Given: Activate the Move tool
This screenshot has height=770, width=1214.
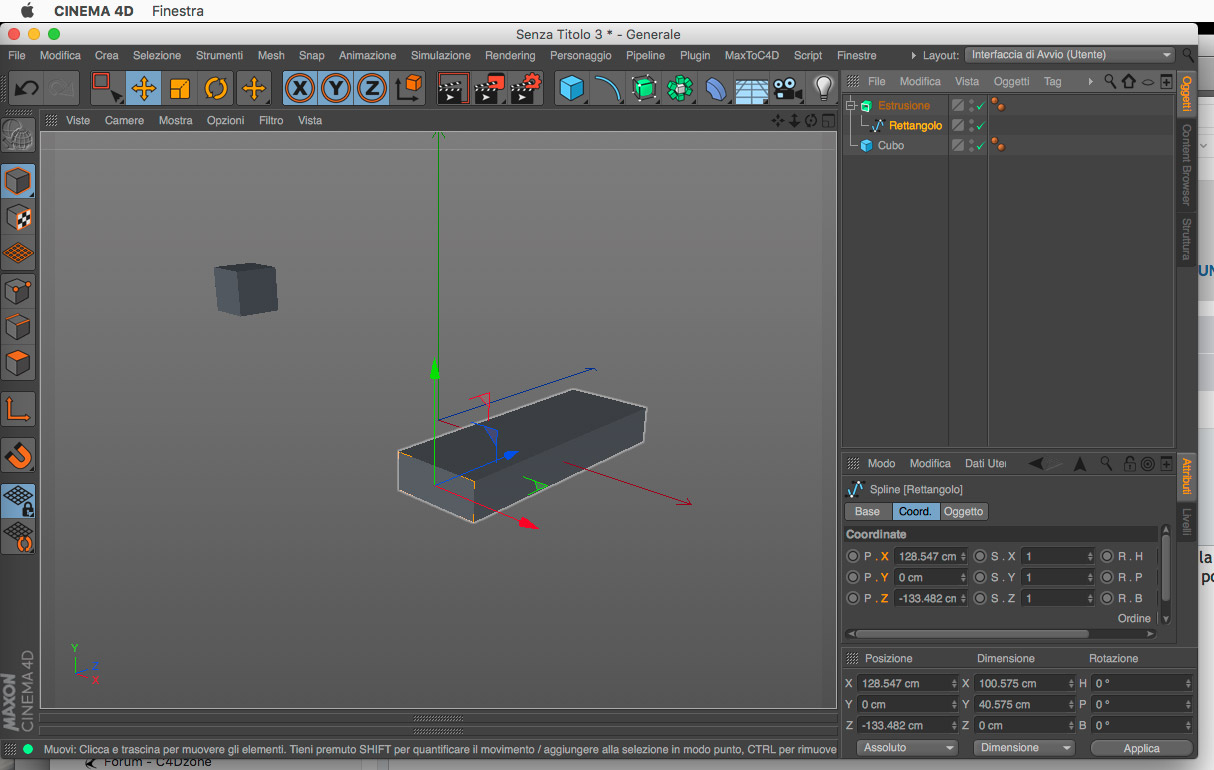Looking at the screenshot, I should click(143, 88).
